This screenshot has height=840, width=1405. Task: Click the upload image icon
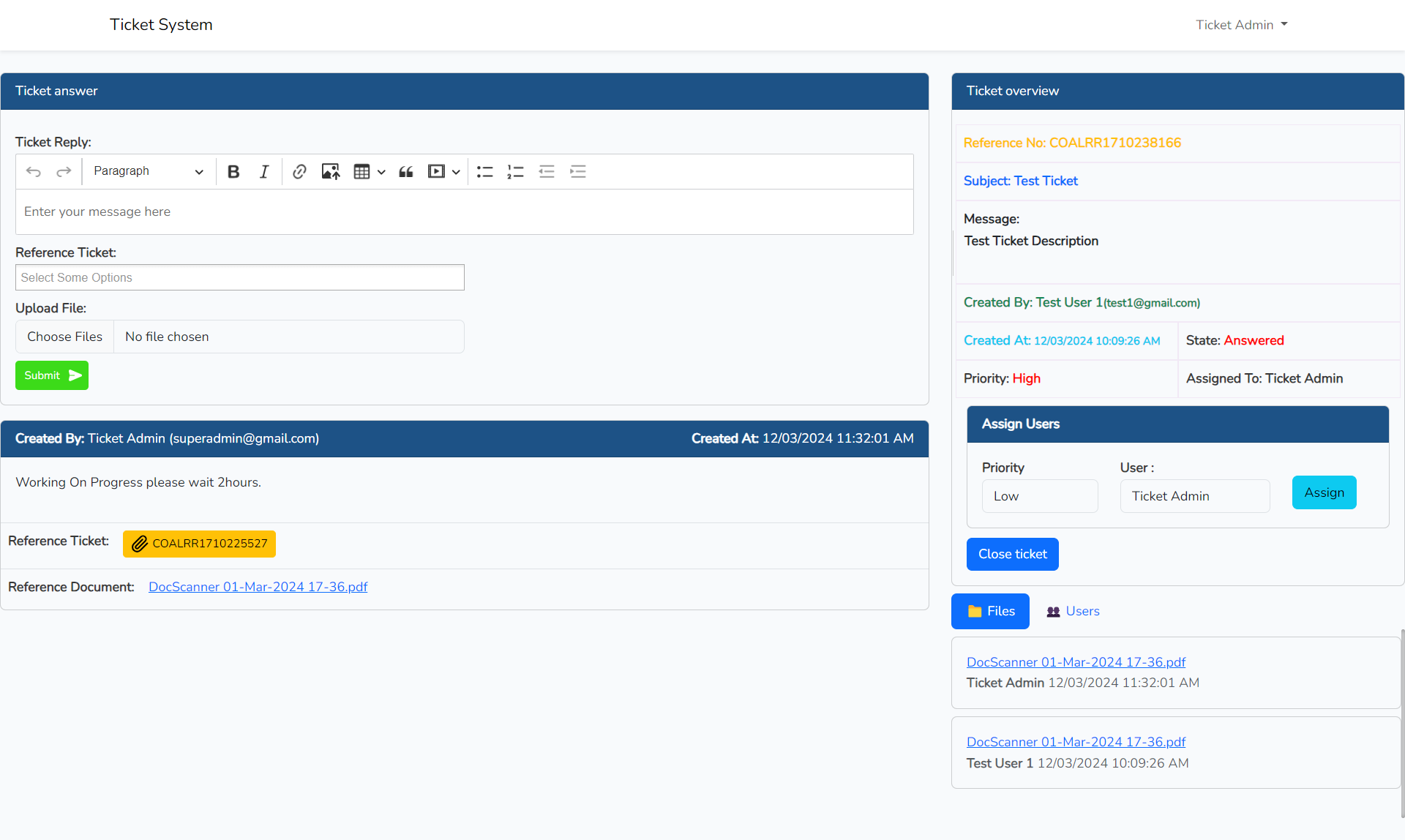pos(331,171)
